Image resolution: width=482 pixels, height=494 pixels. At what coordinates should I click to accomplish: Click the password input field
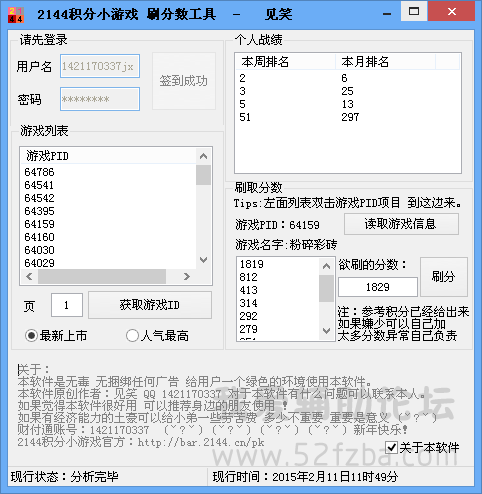100,99
